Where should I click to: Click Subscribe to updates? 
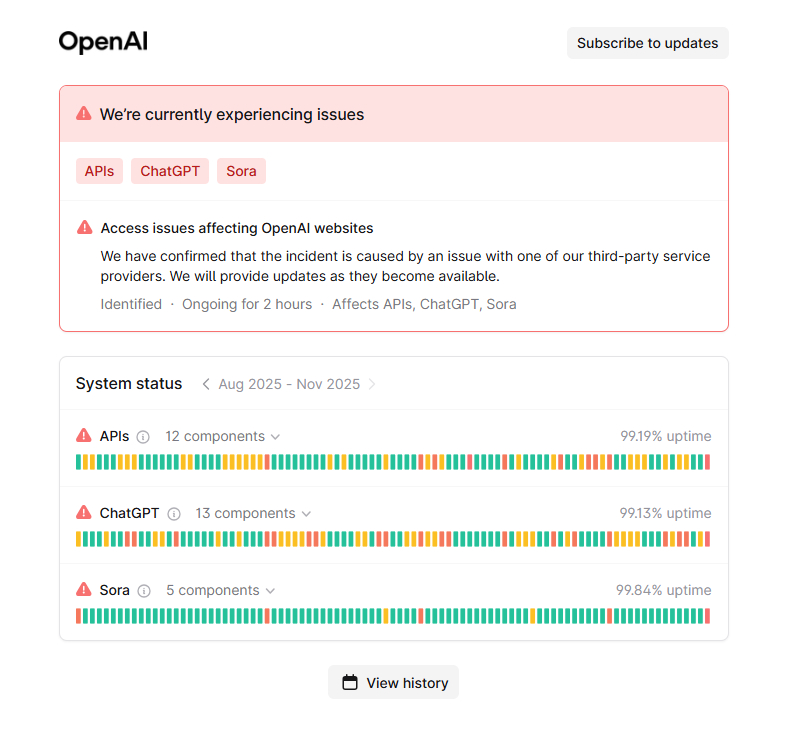(647, 43)
